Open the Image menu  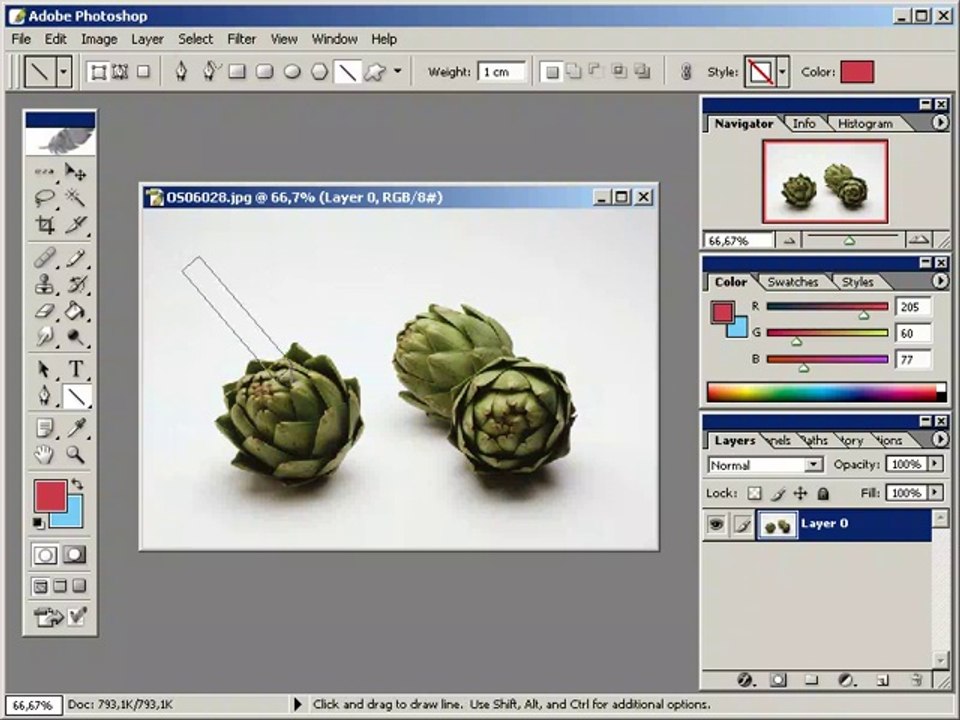pos(99,39)
